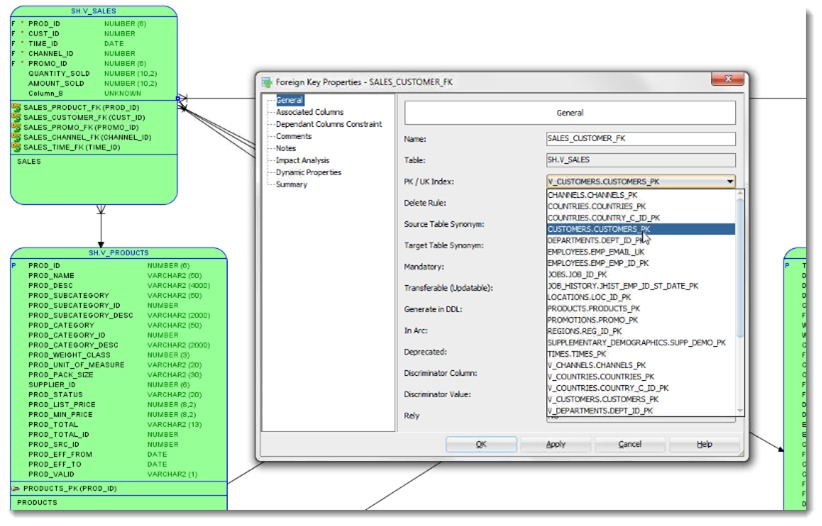Open Associated Columns in the properties tree
The width and height of the screenshot is (822, 526).
(309, 112)
